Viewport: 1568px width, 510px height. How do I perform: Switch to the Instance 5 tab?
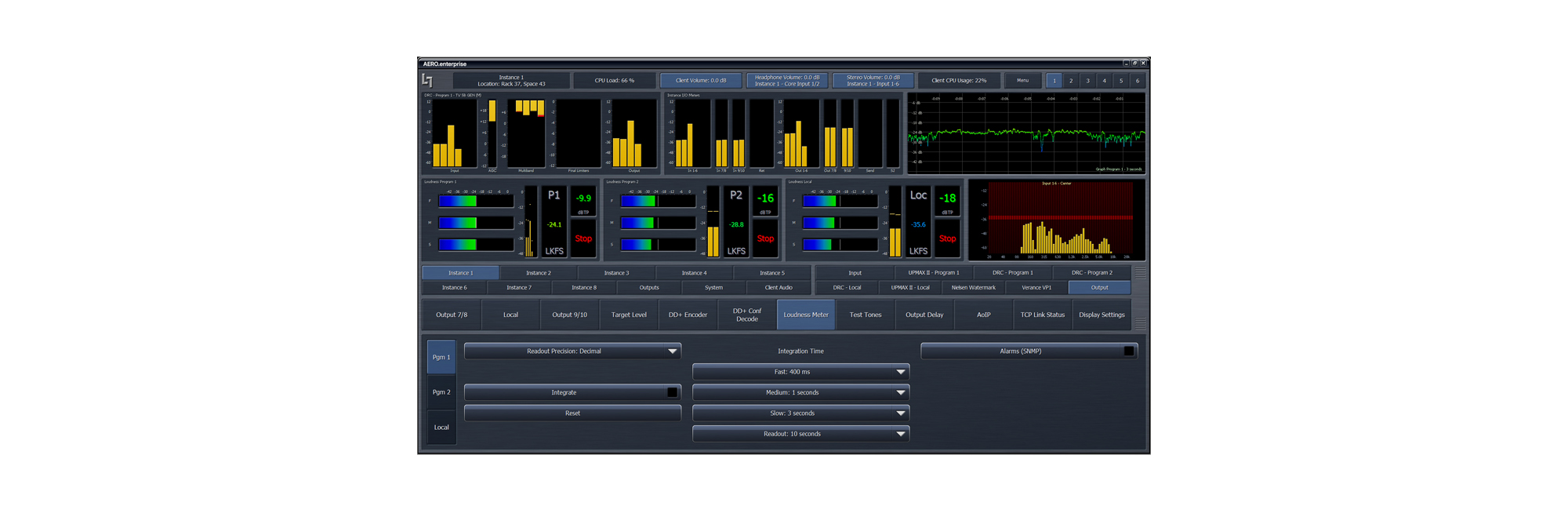tap(771, 273)
